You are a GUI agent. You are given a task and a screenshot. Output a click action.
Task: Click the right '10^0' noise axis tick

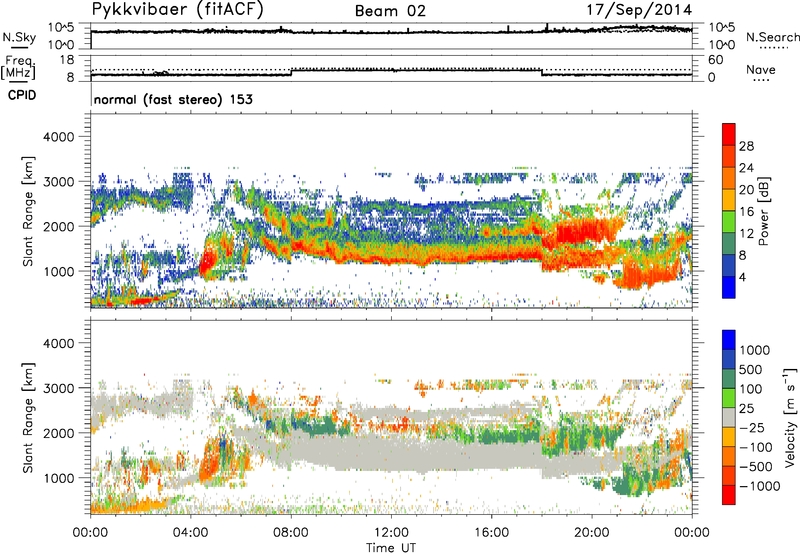click(x=722, y=45)
